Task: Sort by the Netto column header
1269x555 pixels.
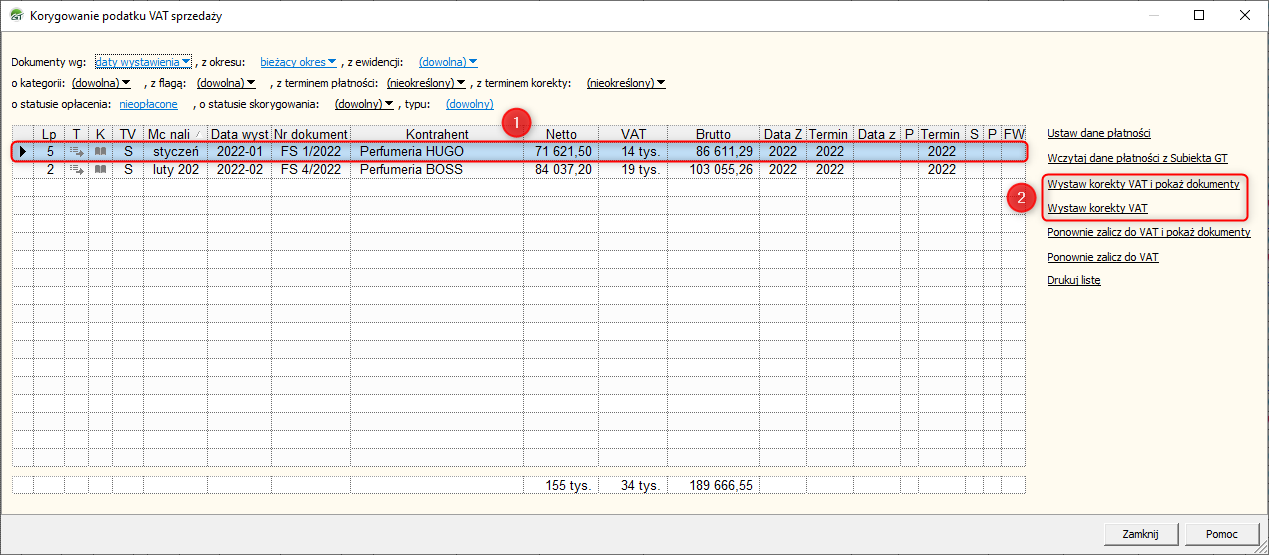Action: click(x=561, y=134)
